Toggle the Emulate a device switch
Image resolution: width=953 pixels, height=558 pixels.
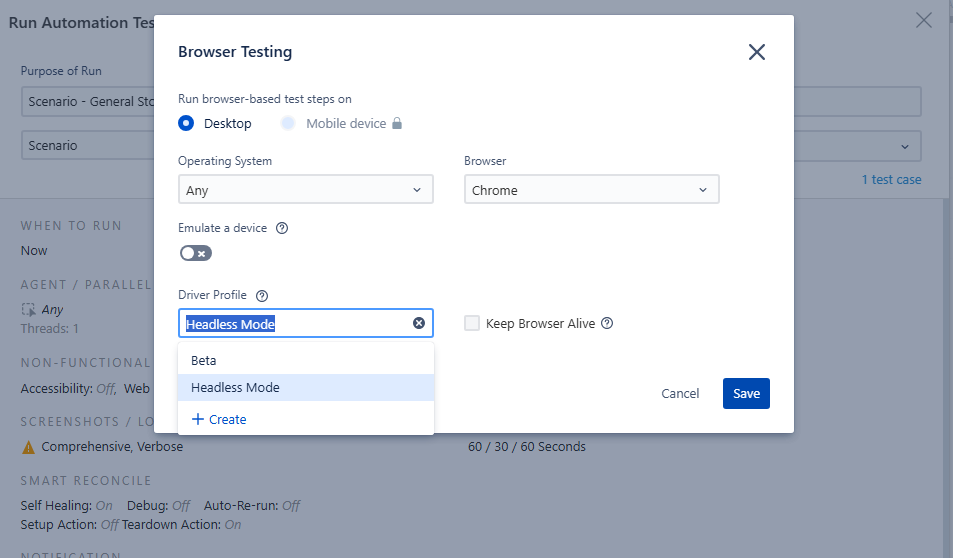pos(195,254)
